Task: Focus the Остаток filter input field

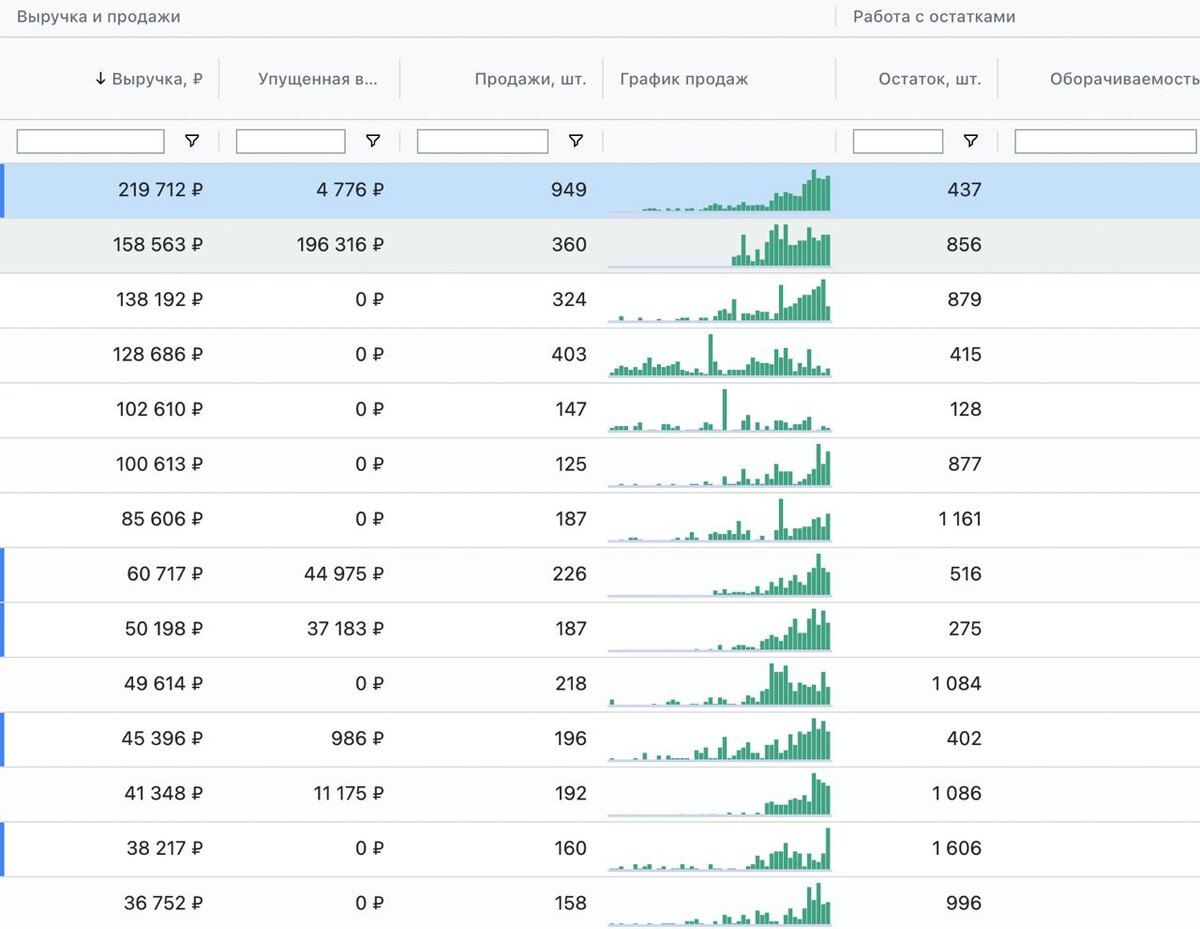Action: [x=898, y=141]
